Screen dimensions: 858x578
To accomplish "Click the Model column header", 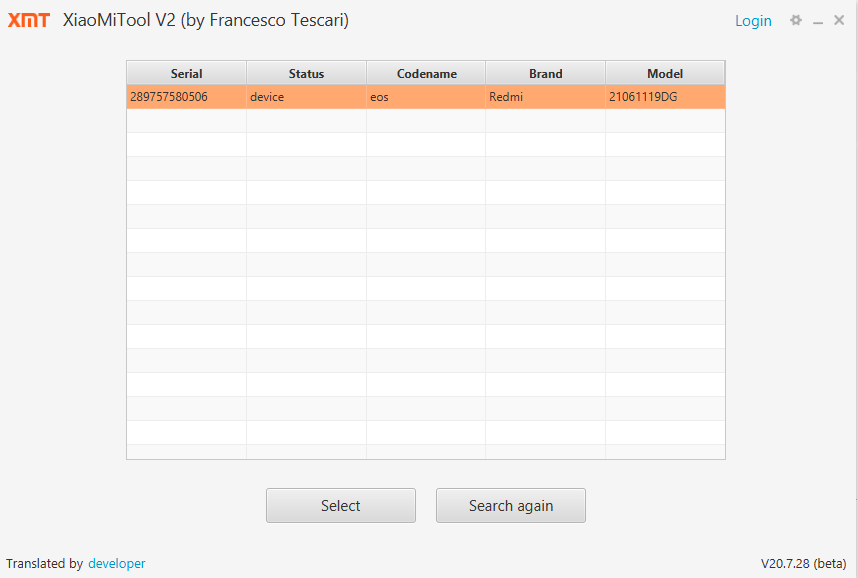I will click(x=665, y=73).
